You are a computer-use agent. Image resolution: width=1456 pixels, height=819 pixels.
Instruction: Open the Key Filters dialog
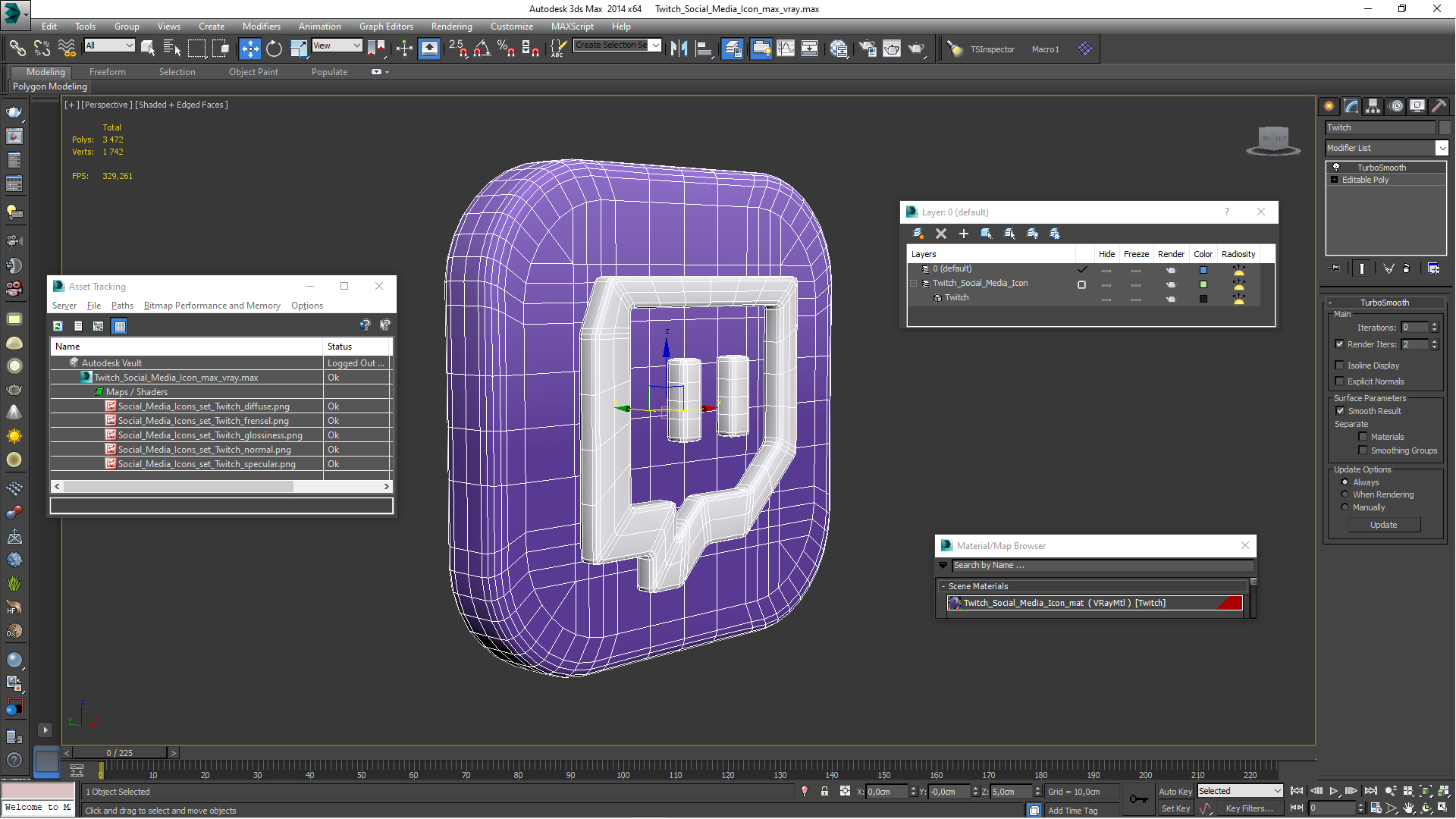pos(1249,808)
